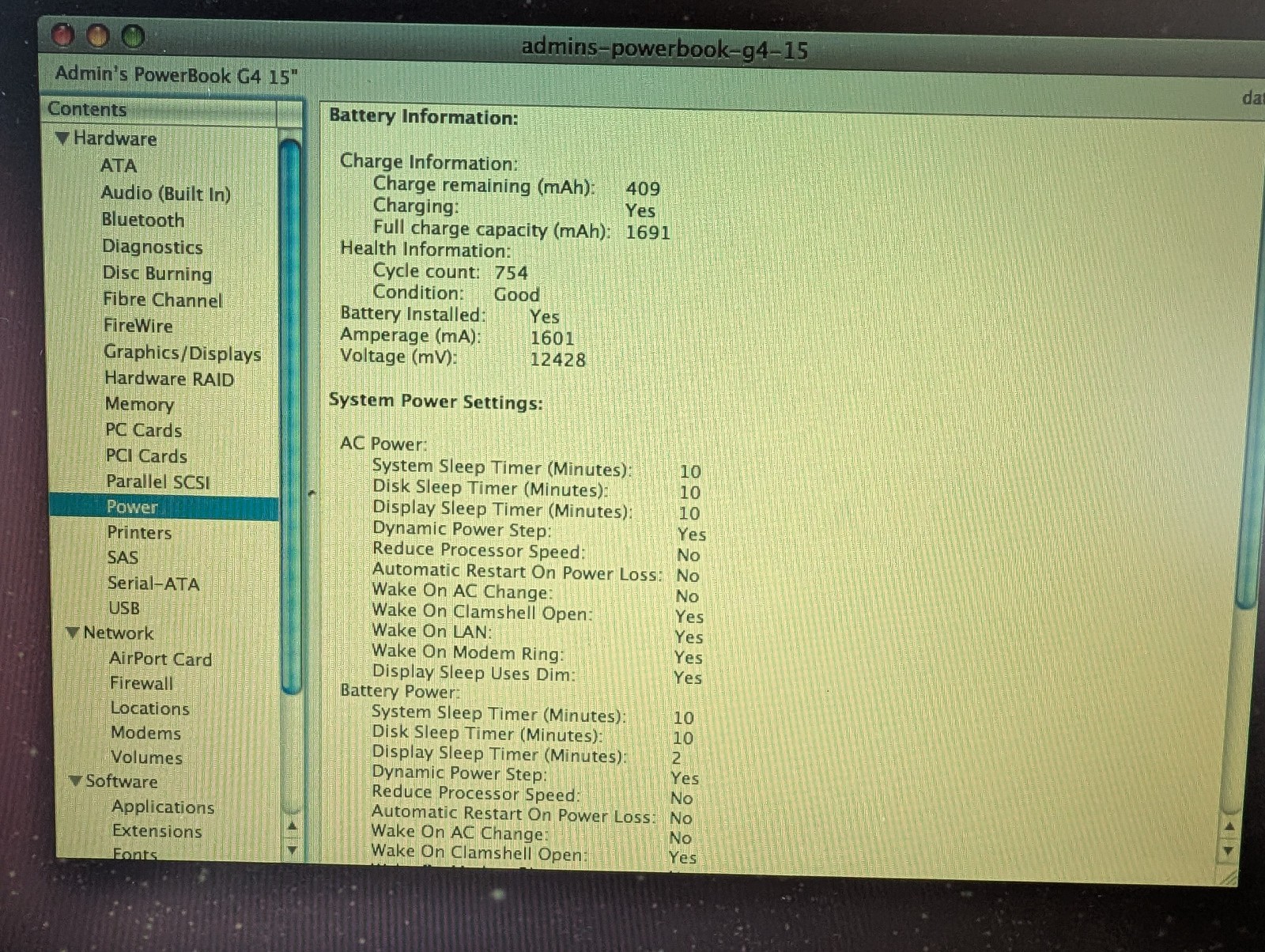Click AC Display Sleep Uses Dim row
The image size is (1265, 952).
click(x=538, y=674)
